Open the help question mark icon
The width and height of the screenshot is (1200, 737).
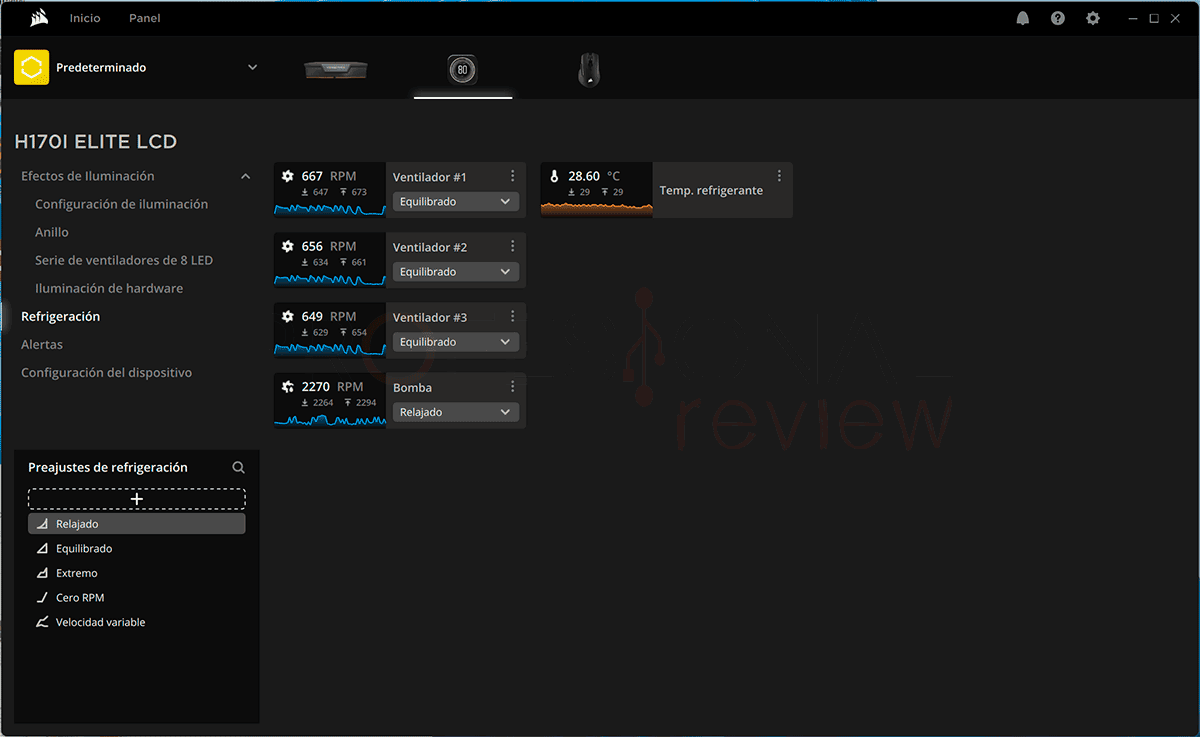pyautogui.click(x=1058, y=18)
